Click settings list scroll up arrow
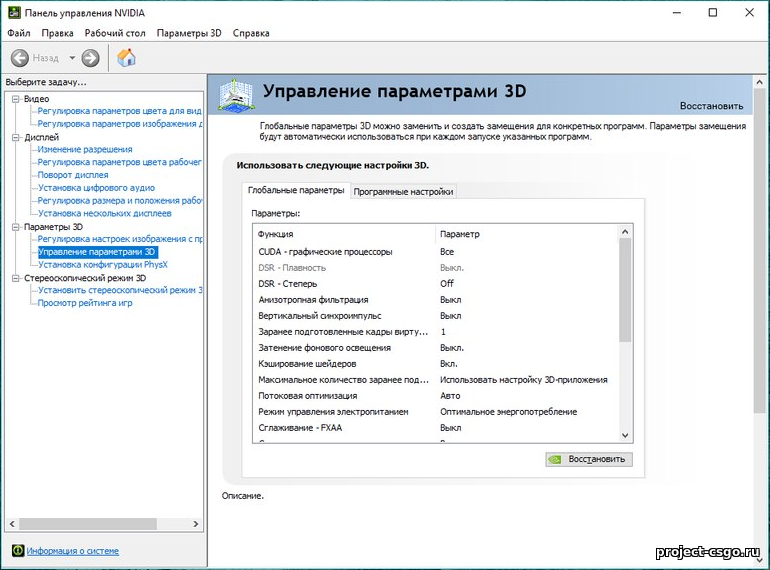This screenshot has height=570, width=770. [x=625, y=232]
